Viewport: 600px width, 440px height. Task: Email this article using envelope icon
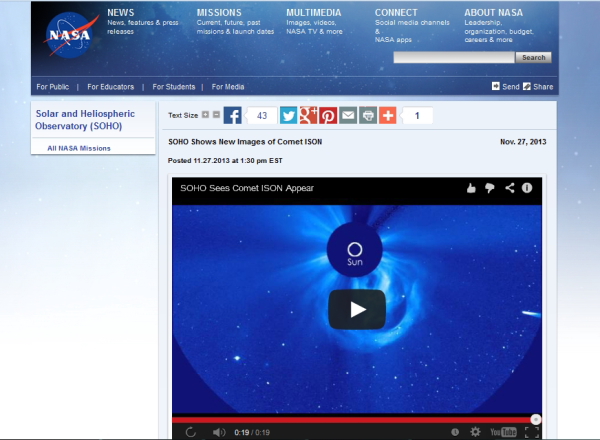click(348, 116)
